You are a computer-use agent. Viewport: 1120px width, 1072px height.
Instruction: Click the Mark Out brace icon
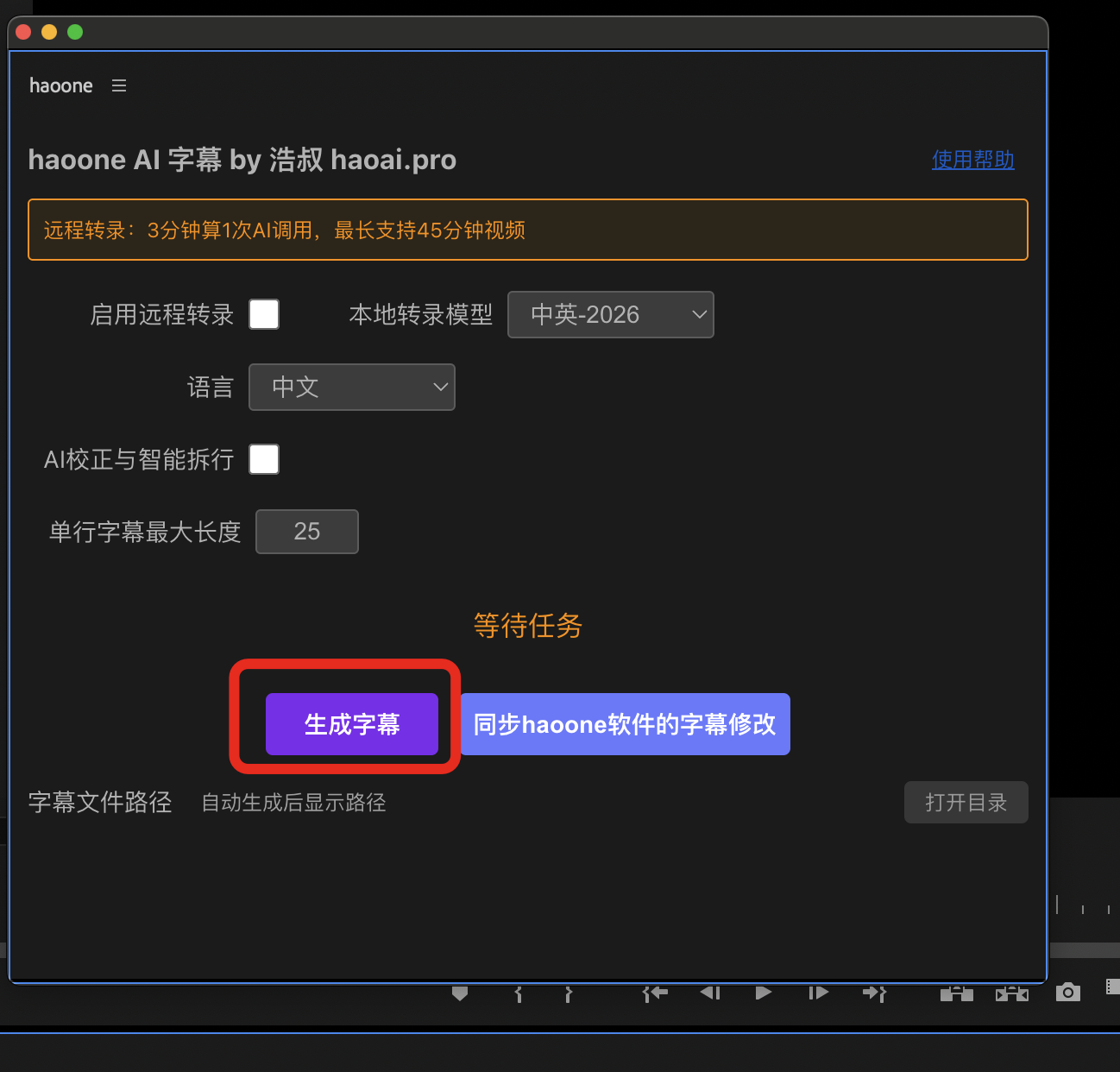click(568, 993)
